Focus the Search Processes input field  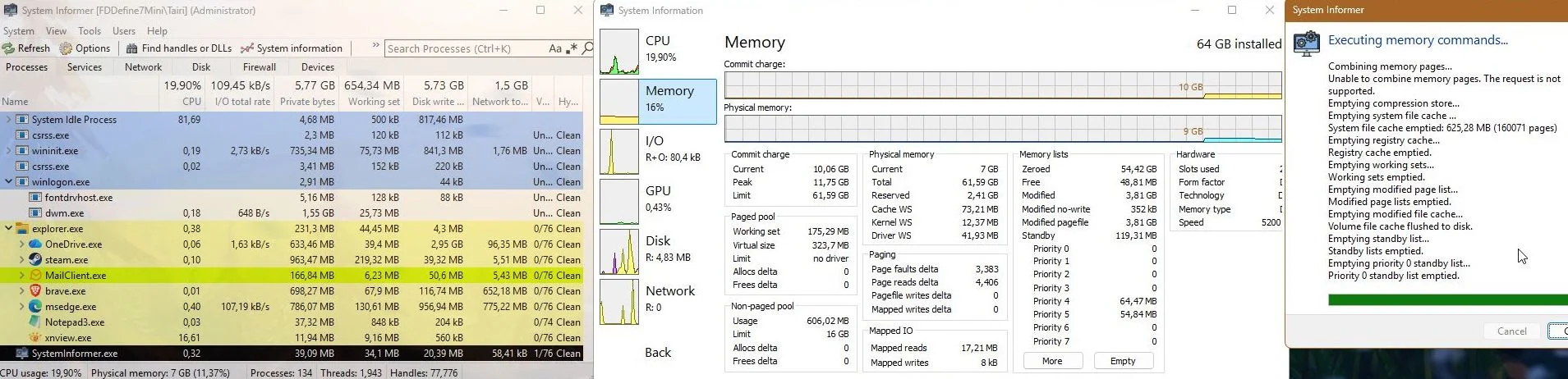tap(464, 48)
